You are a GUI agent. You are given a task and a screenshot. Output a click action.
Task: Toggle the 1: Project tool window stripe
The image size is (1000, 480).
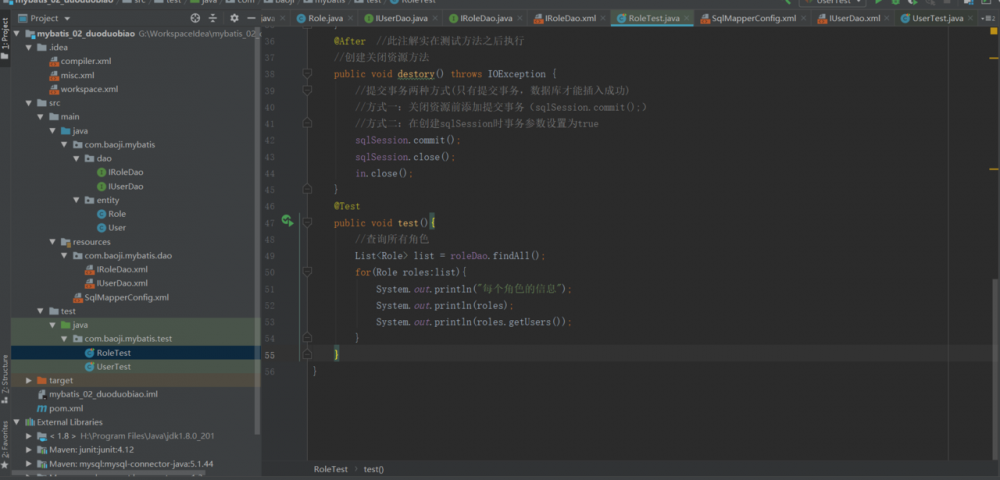coord(5,35)
